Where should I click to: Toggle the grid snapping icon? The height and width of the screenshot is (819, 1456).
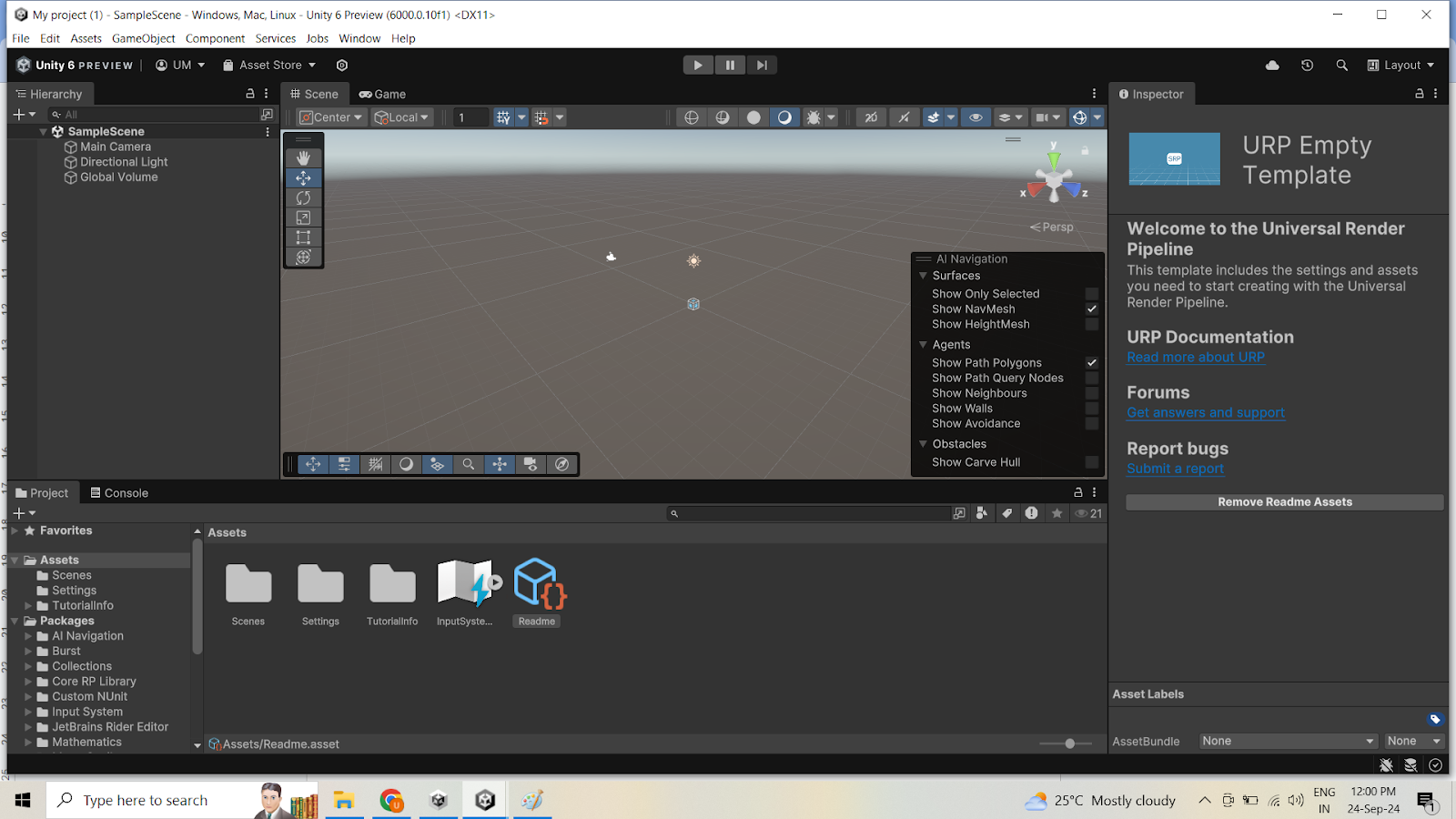coord(541,117)
